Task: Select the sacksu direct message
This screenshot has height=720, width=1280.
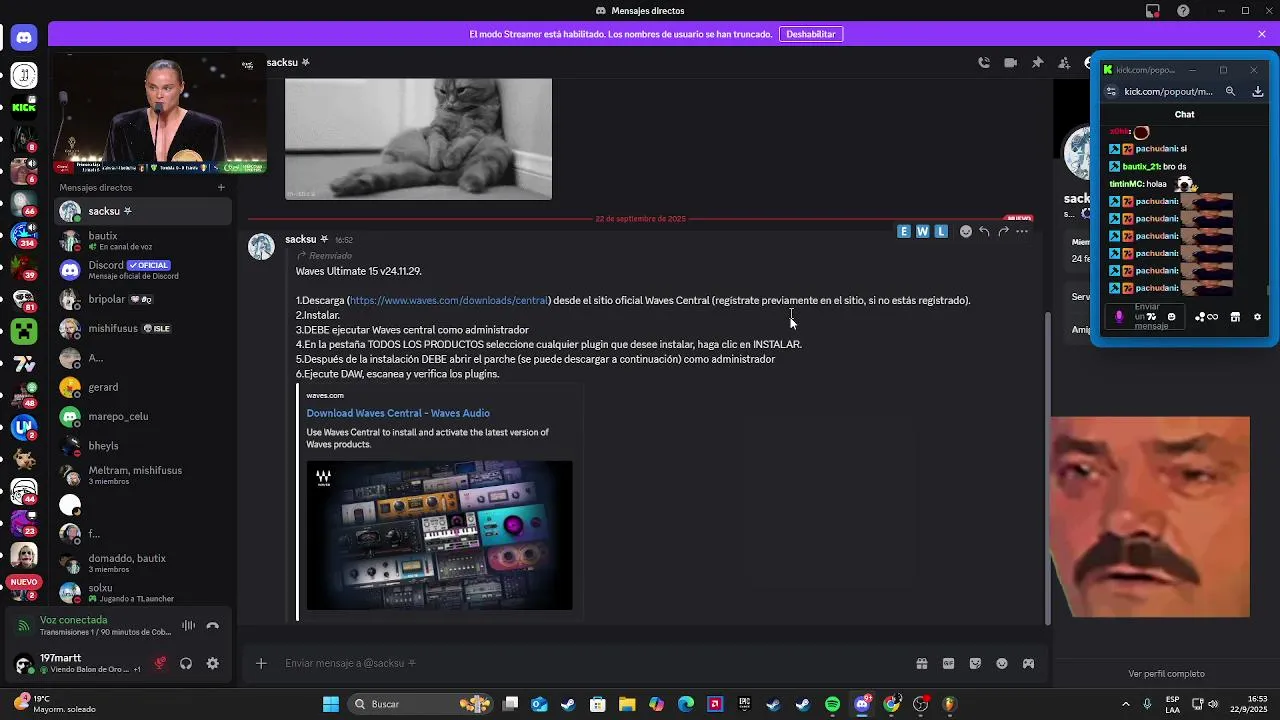Action: pyautogui.click(x=144, y=211)
